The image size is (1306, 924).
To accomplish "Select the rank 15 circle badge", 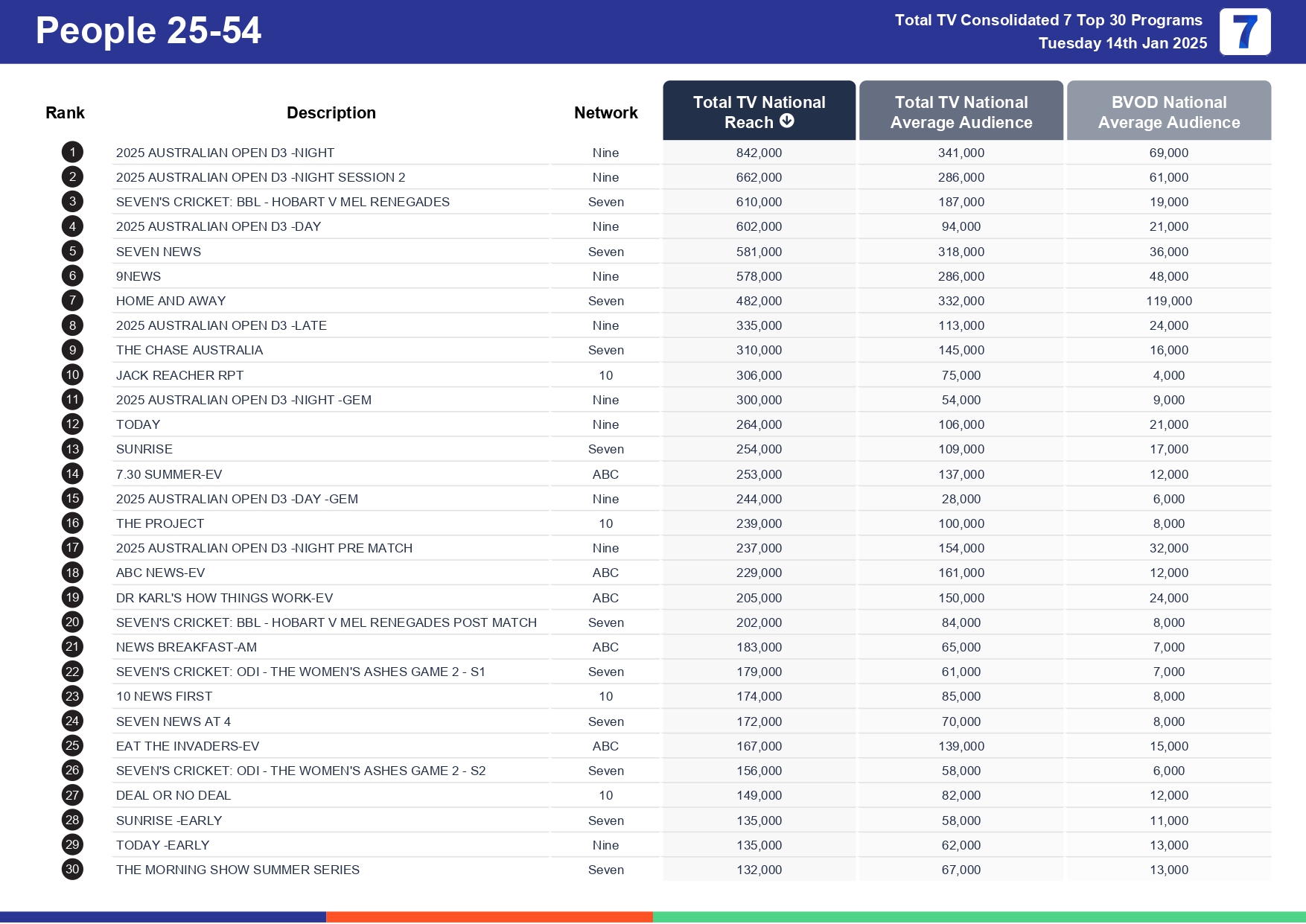I will tap(71, 498).
